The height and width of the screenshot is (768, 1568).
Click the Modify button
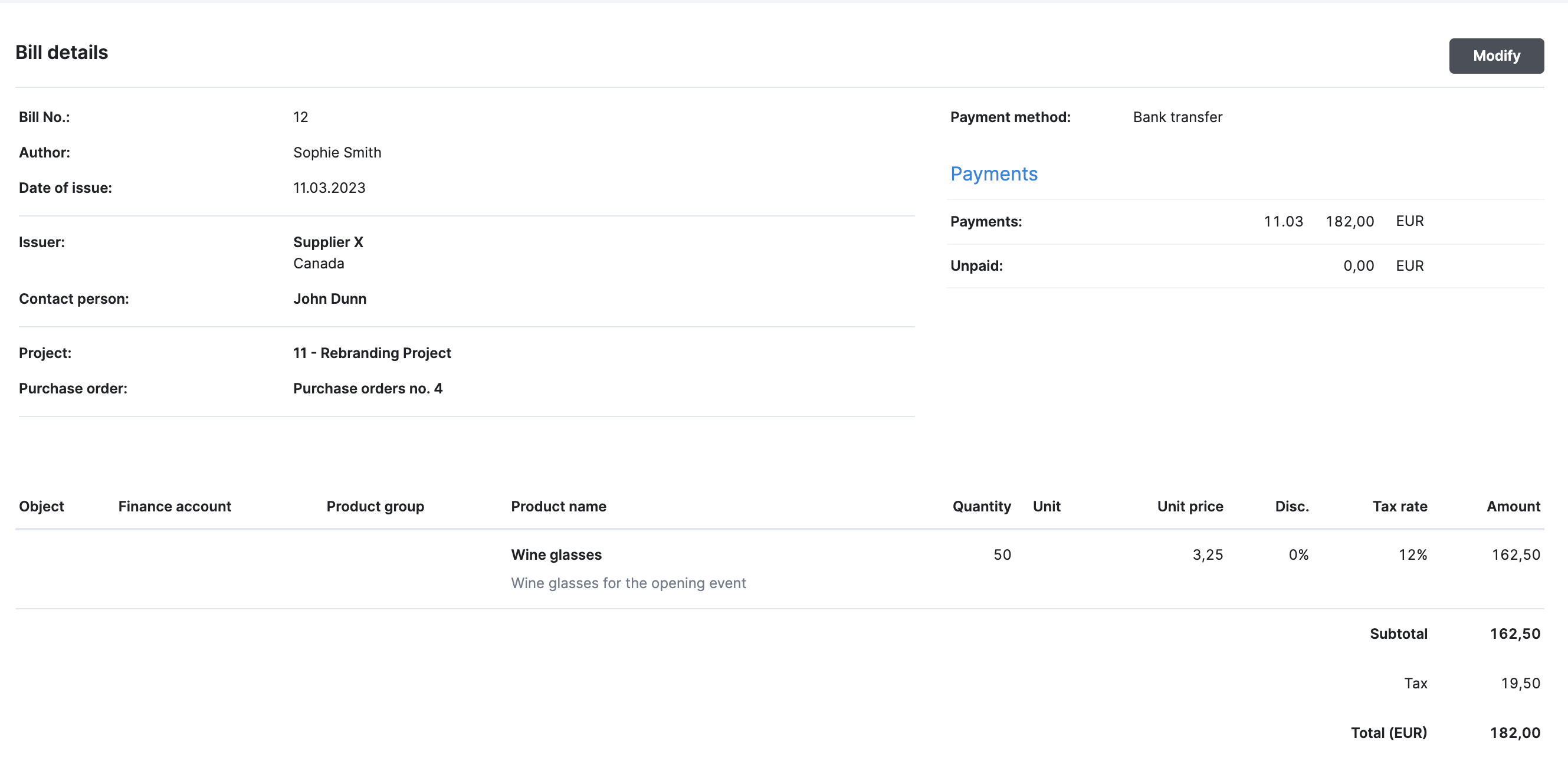point(1496,56)
